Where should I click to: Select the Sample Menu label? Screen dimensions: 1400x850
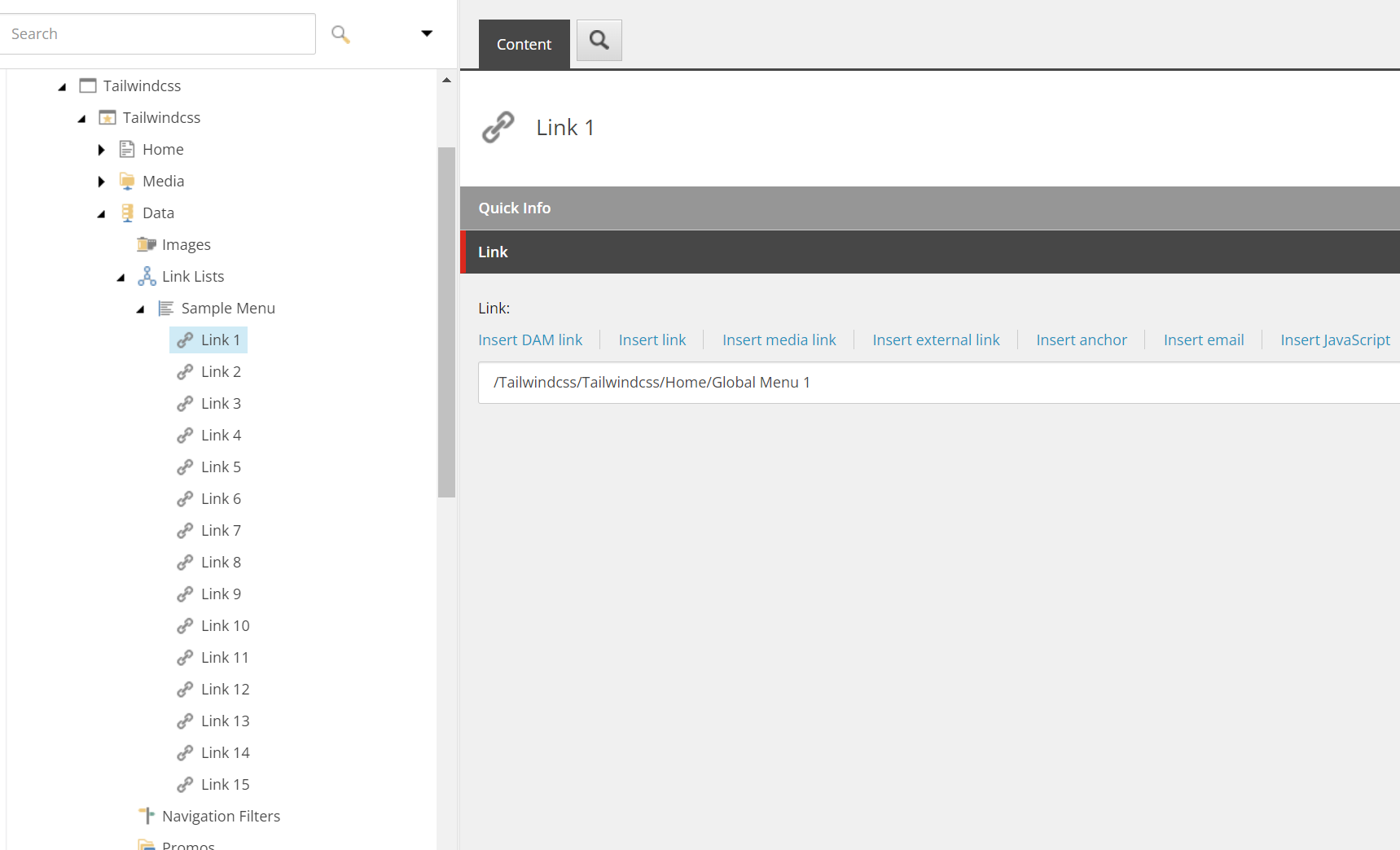(x=228, y=308)
